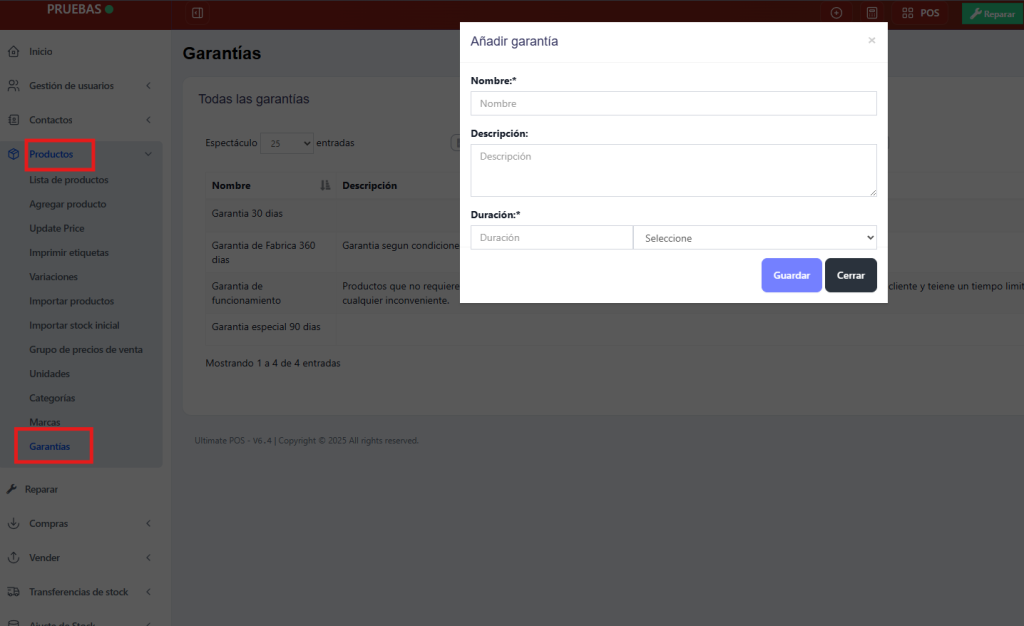
Task: Click the Contactos address book icon
Action: click(x=13, y=120)
